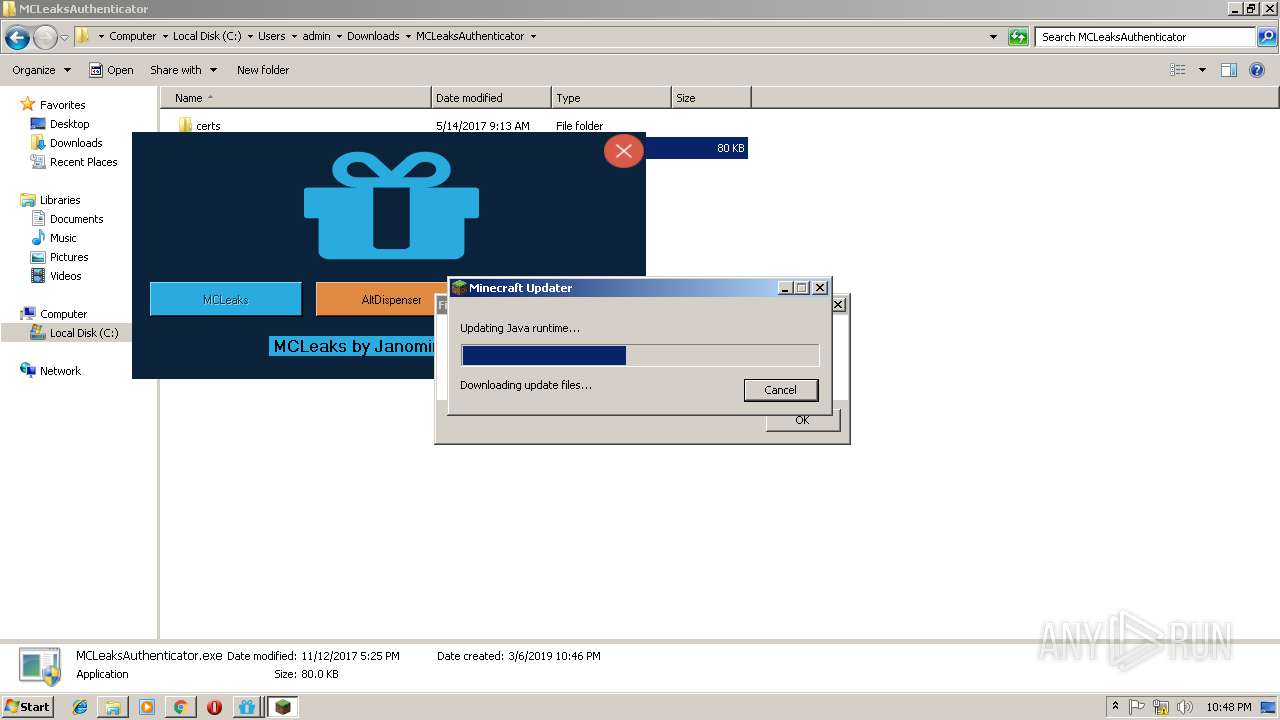This screenshot has height=720, width=1280.
Task: Open Music library in sidebar
Action: pyautogui.click(x=63, y=238)
